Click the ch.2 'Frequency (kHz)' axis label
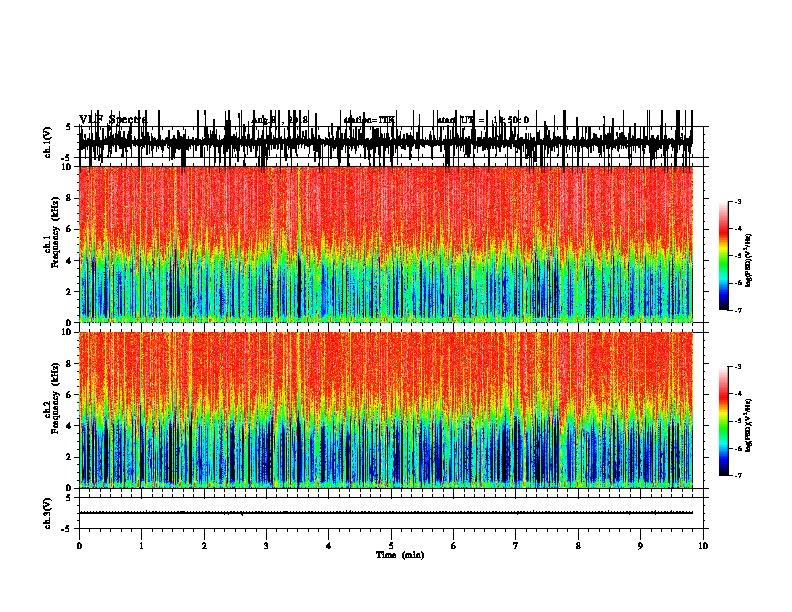Screen dimensions: 792x612 click(x=55, y=398)
